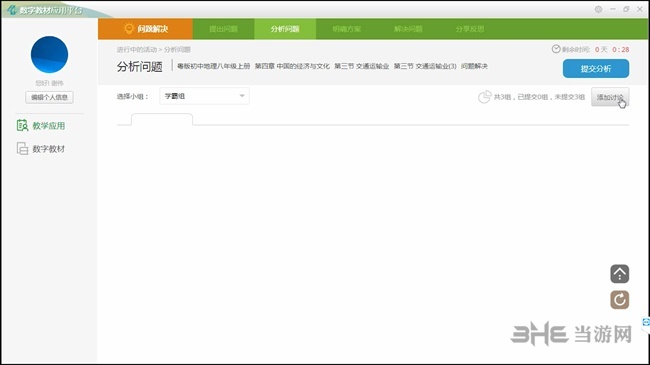Click the 进行中的活动 breadcrumb link
Image resolution: width=650 pixels, height=365 pixels.
point(137,50)
